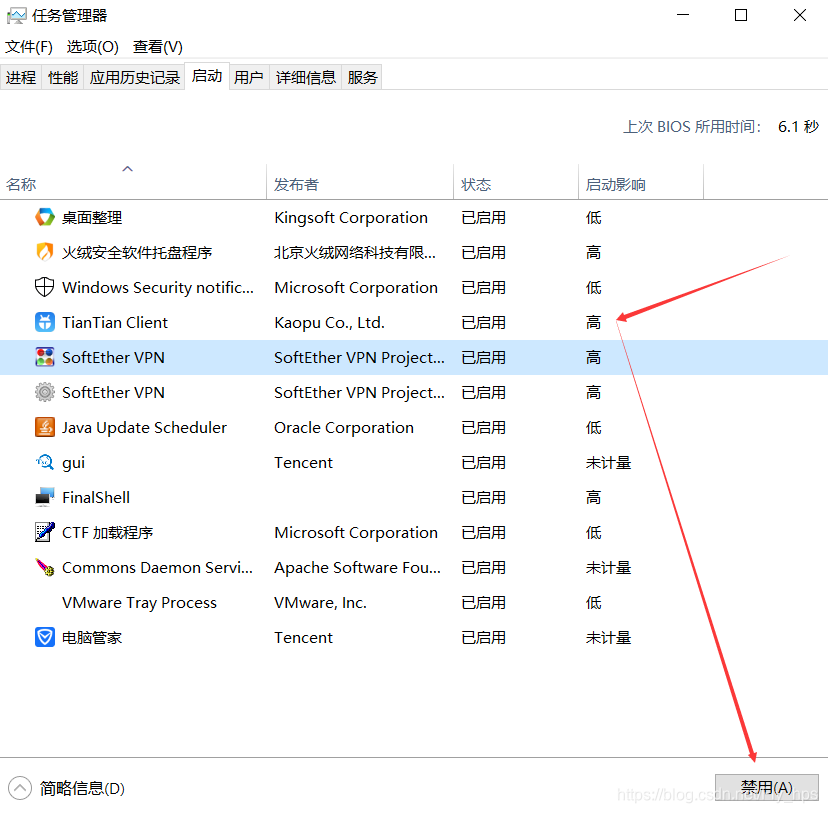This screenshot has width=828, height=813.
Task: Click the Task Manager title bar icon
Action: click(x=16, y=16)
